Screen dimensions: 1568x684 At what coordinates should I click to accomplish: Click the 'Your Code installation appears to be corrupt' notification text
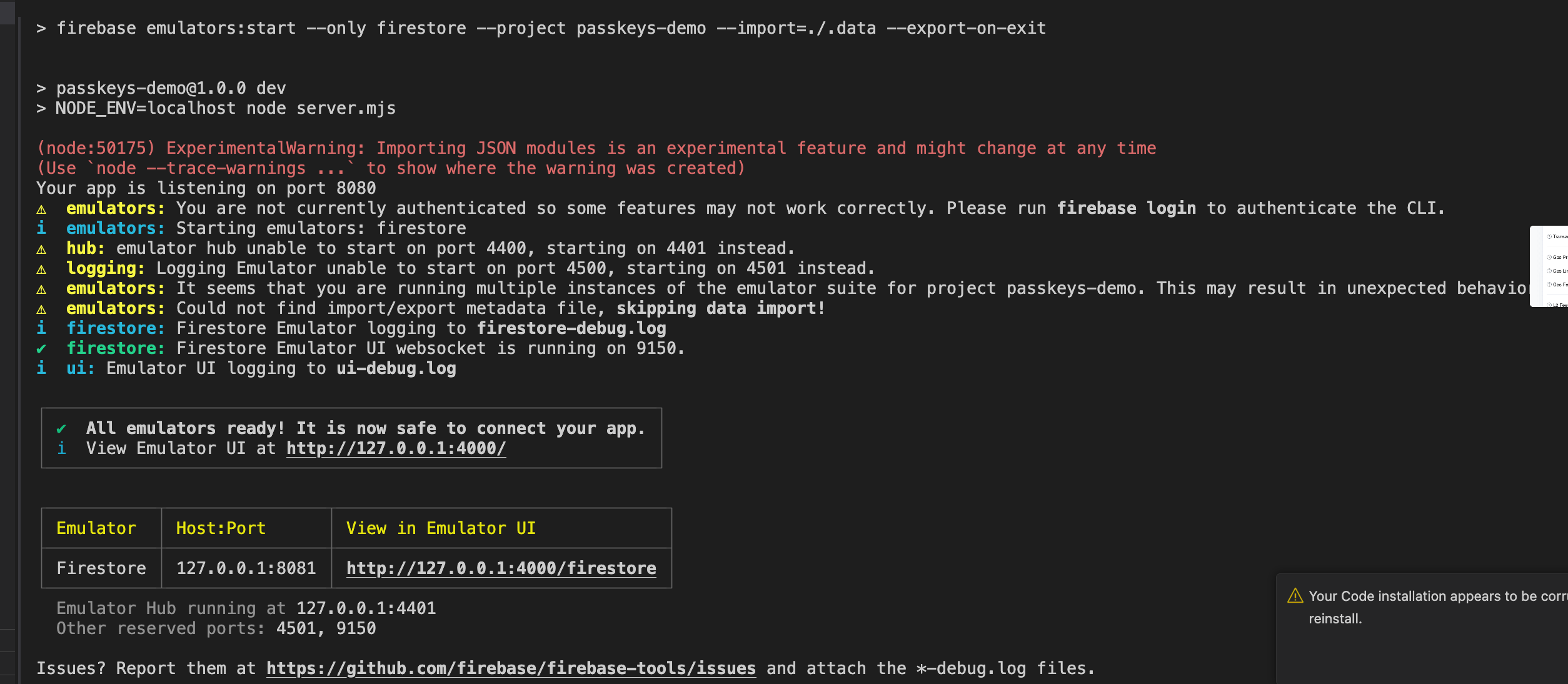[x=1438, y=607]
